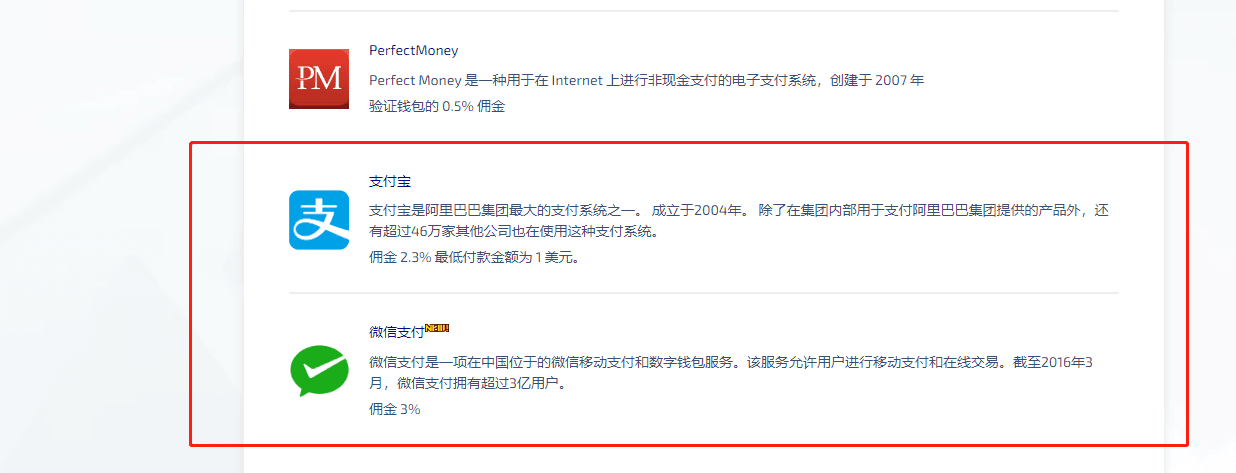Click the word Internet in PerfectMoney description

point(577,80)
